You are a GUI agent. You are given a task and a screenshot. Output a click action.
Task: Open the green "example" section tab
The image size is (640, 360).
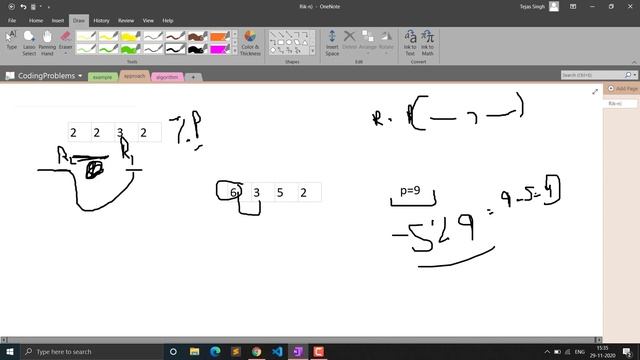[x=102, y=77]
